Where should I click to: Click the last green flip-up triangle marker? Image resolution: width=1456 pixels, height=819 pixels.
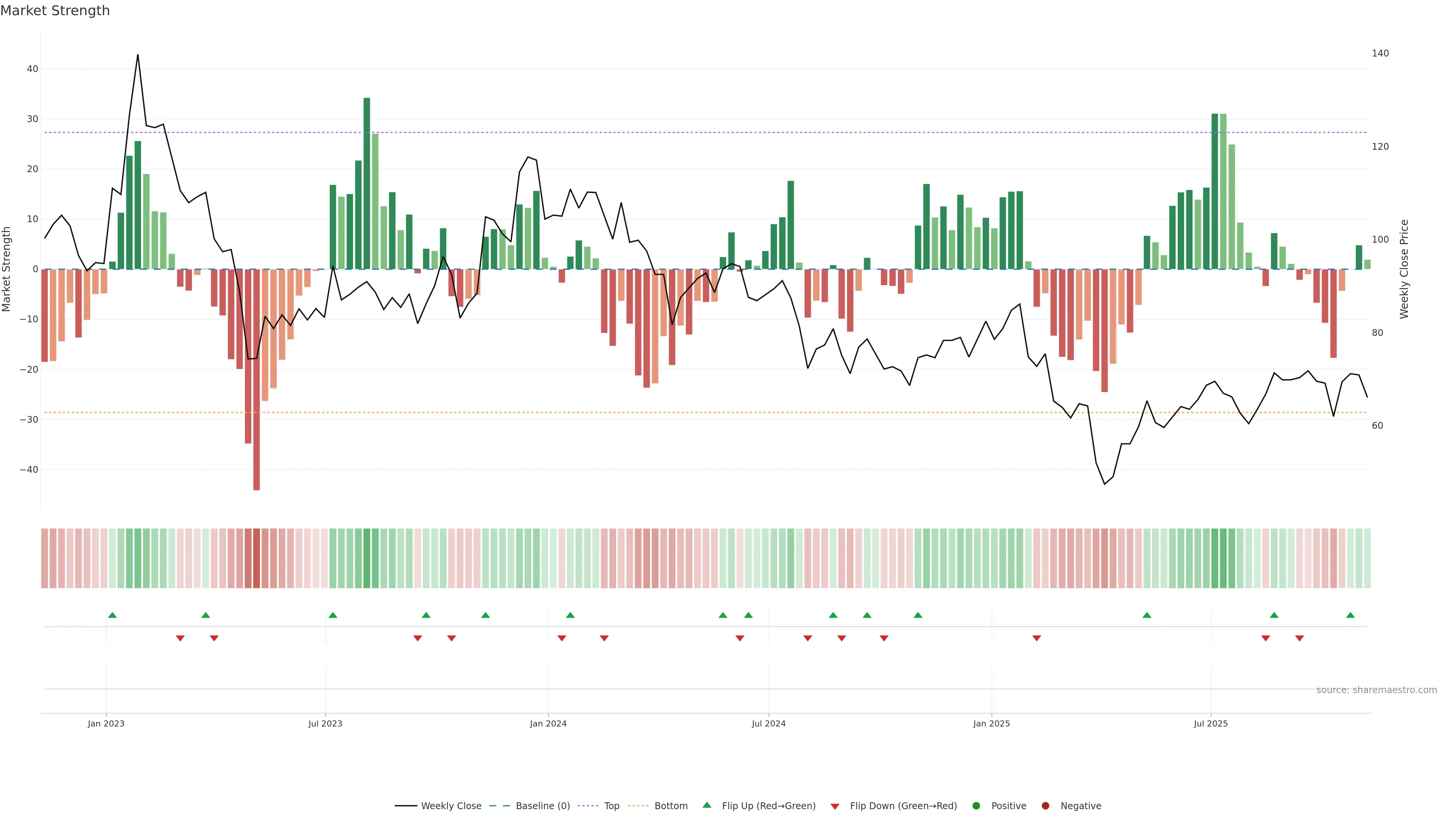pos(1350,615)
